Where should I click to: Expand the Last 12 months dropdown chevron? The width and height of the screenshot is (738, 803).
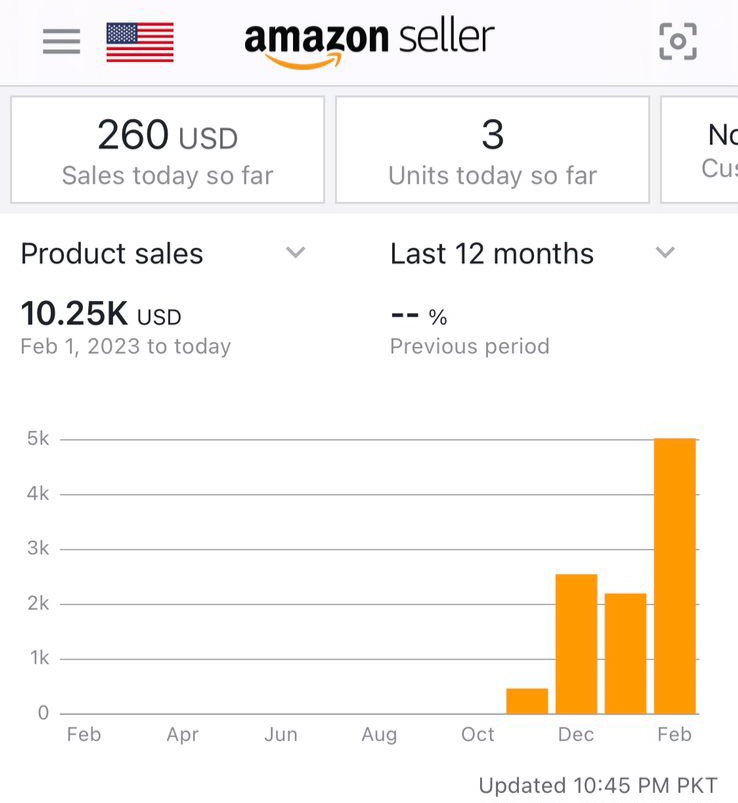665,253
